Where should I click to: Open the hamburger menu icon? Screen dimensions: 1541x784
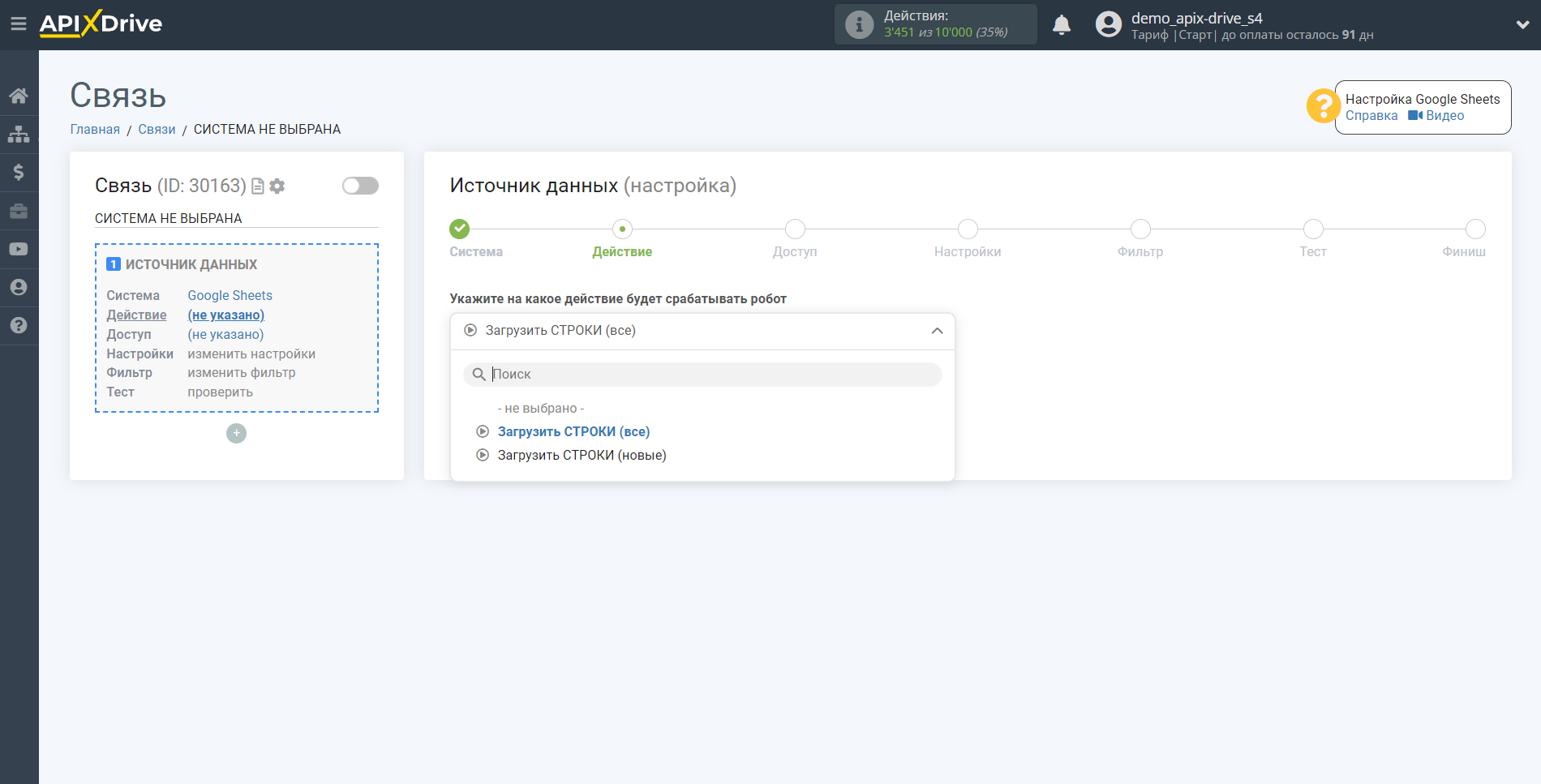coord(19,24)
